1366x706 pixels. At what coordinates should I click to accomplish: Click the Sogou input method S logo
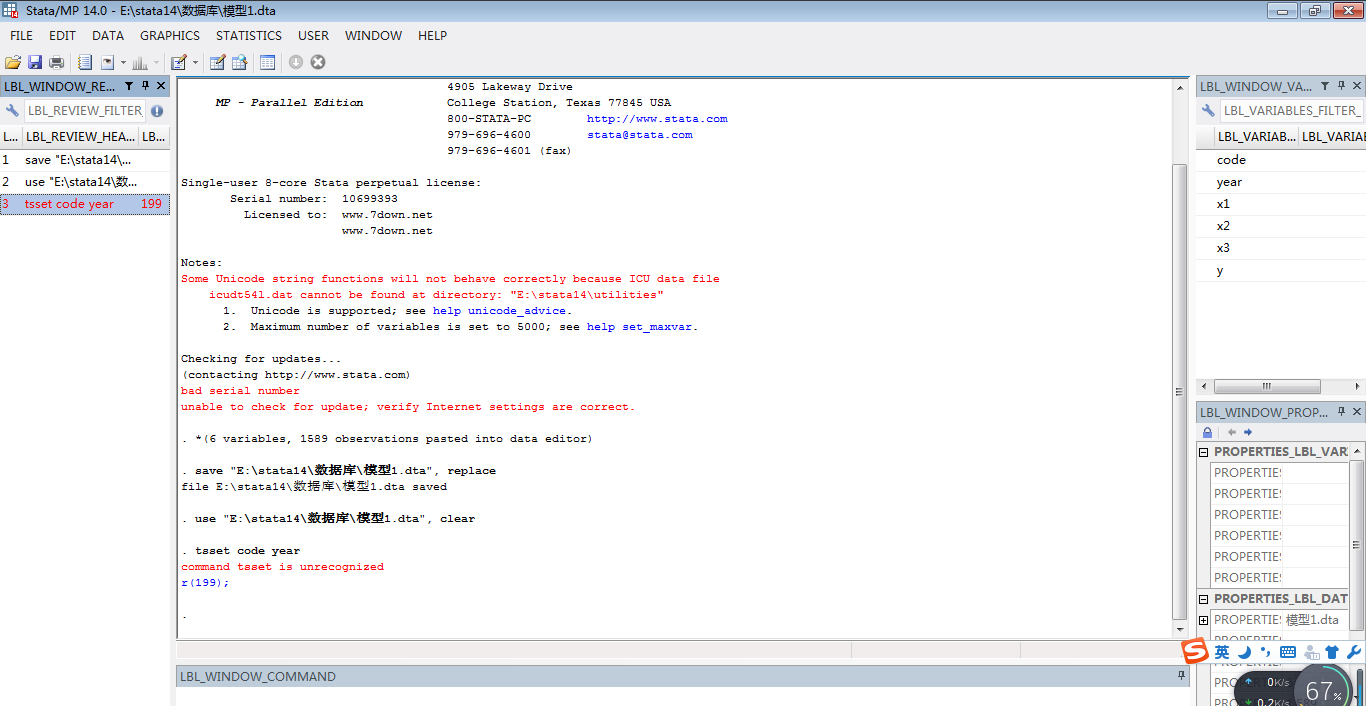(x=1196, y=651)
